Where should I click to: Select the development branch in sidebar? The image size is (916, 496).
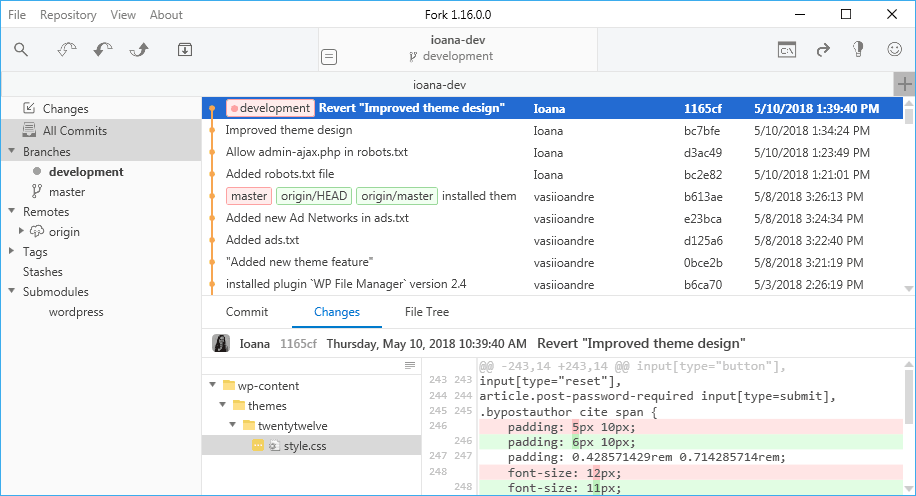point(86,172)
